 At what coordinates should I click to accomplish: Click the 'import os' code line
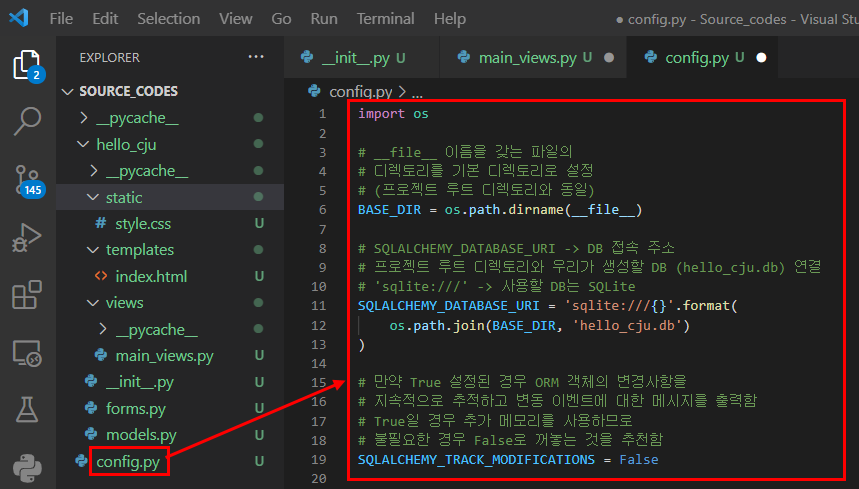(393, 113)
